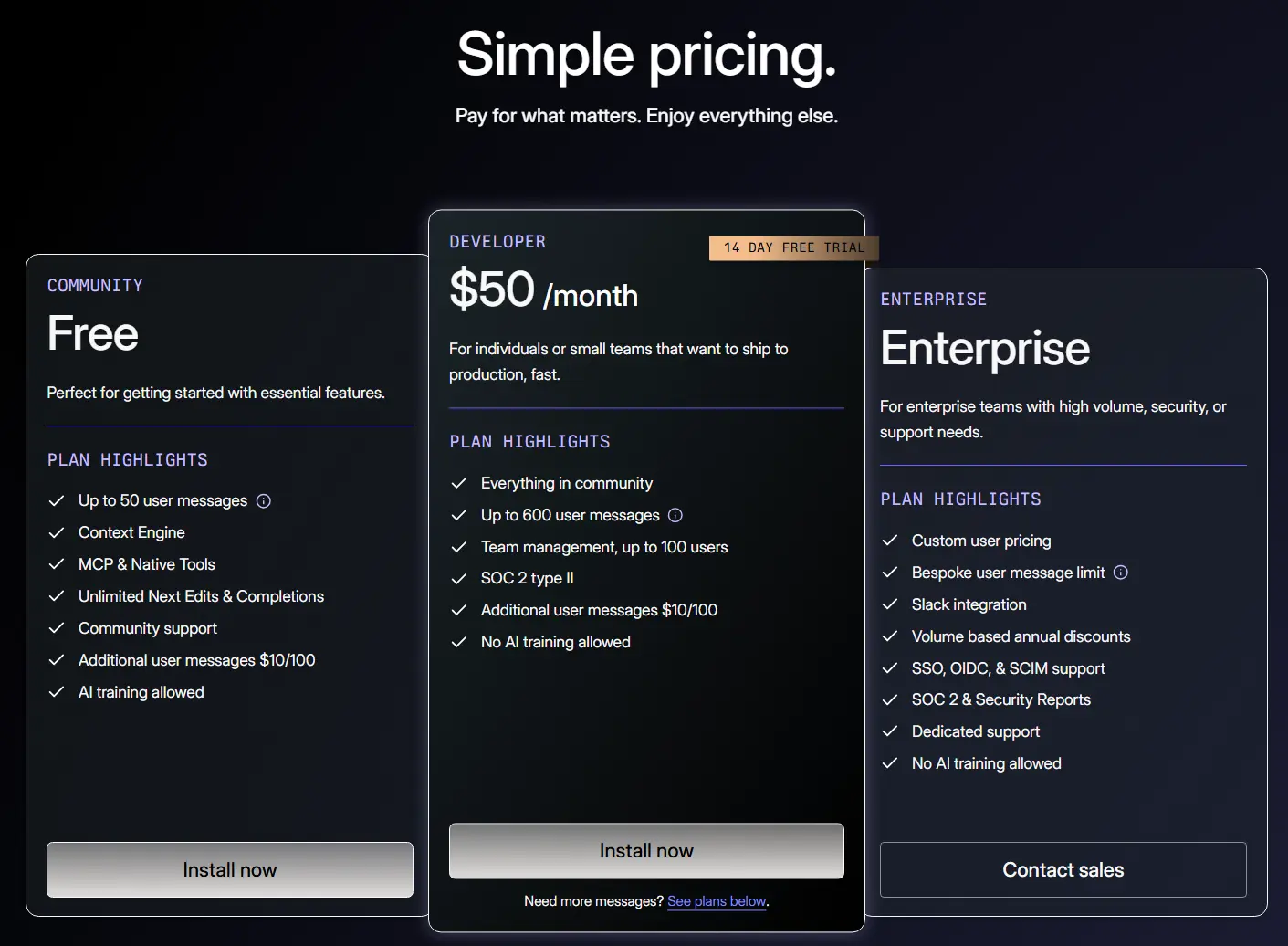The height and width of the screenshot is (946, 1288).
Task: Click info icon beside 600 user messages
Action: (x=675, y=515)
